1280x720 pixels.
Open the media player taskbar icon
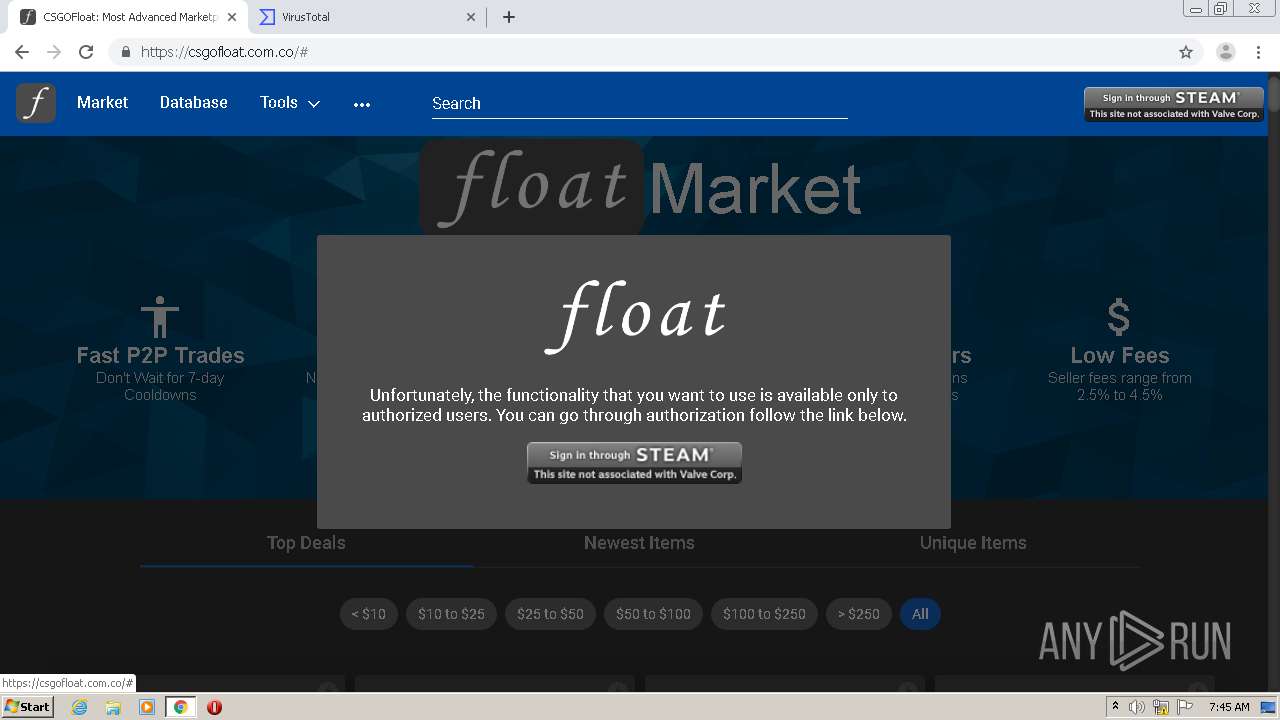click(147, 707)
